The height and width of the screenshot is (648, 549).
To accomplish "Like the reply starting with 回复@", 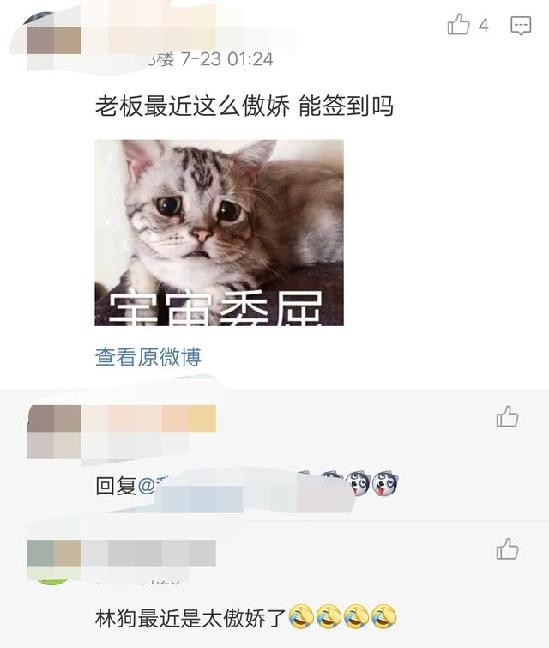I will 507,416.
